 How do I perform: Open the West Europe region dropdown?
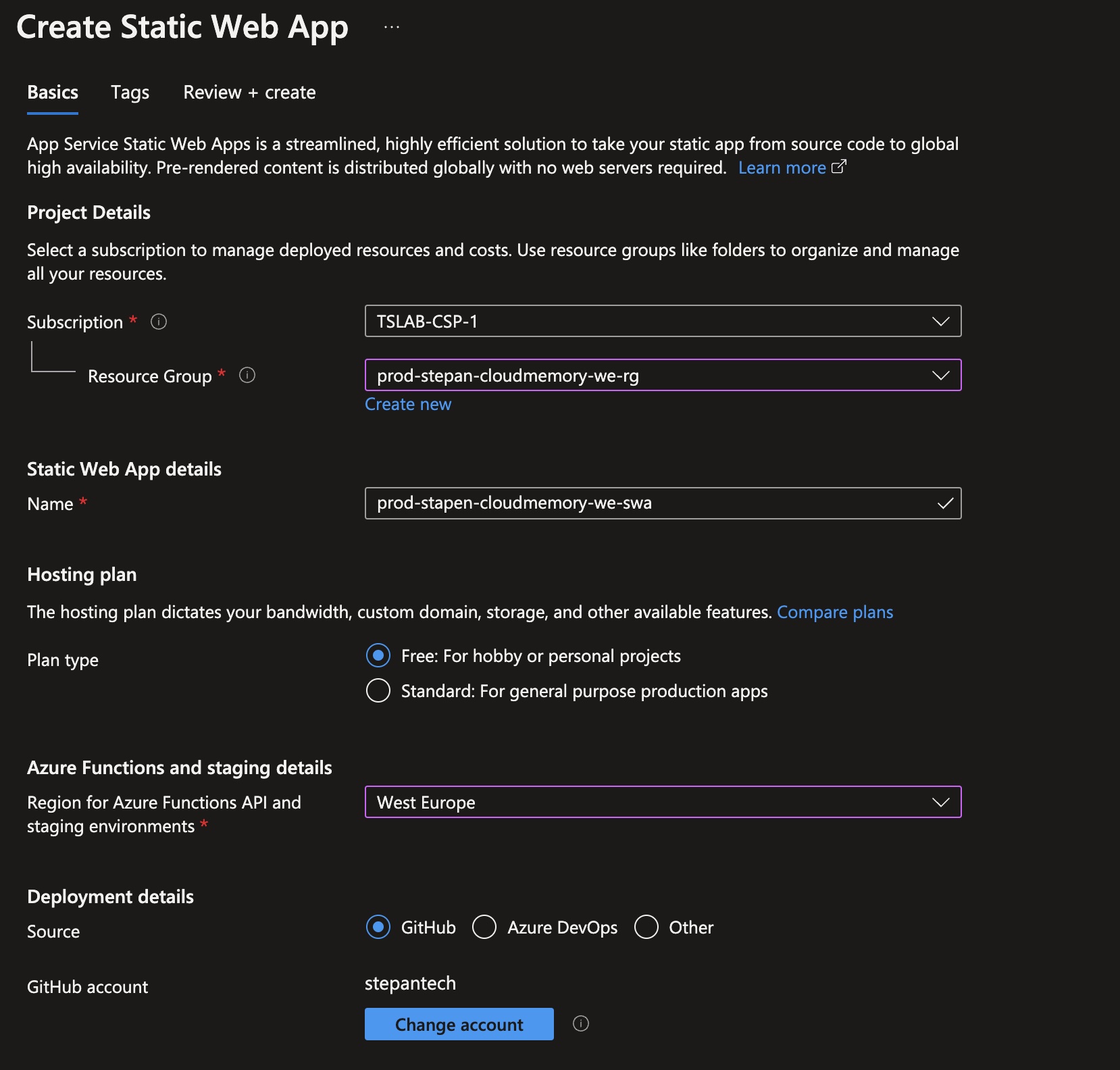coord(662,802)
